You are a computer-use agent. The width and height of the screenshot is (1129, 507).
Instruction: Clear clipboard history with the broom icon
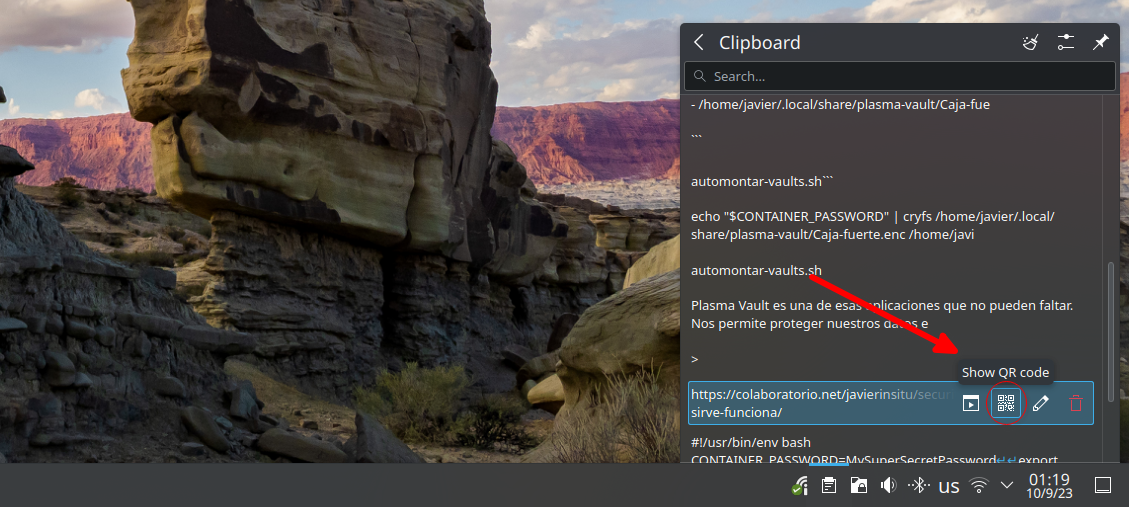[1030, 42]
